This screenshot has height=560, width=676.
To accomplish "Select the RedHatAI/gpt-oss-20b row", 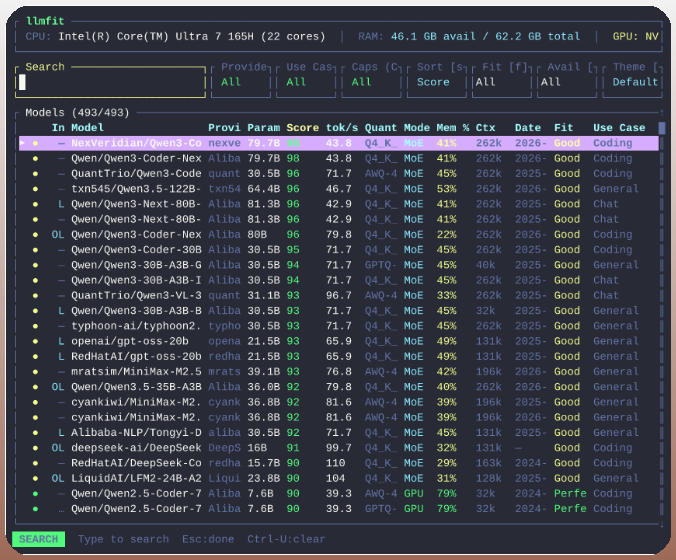I will tap(339, 357).
